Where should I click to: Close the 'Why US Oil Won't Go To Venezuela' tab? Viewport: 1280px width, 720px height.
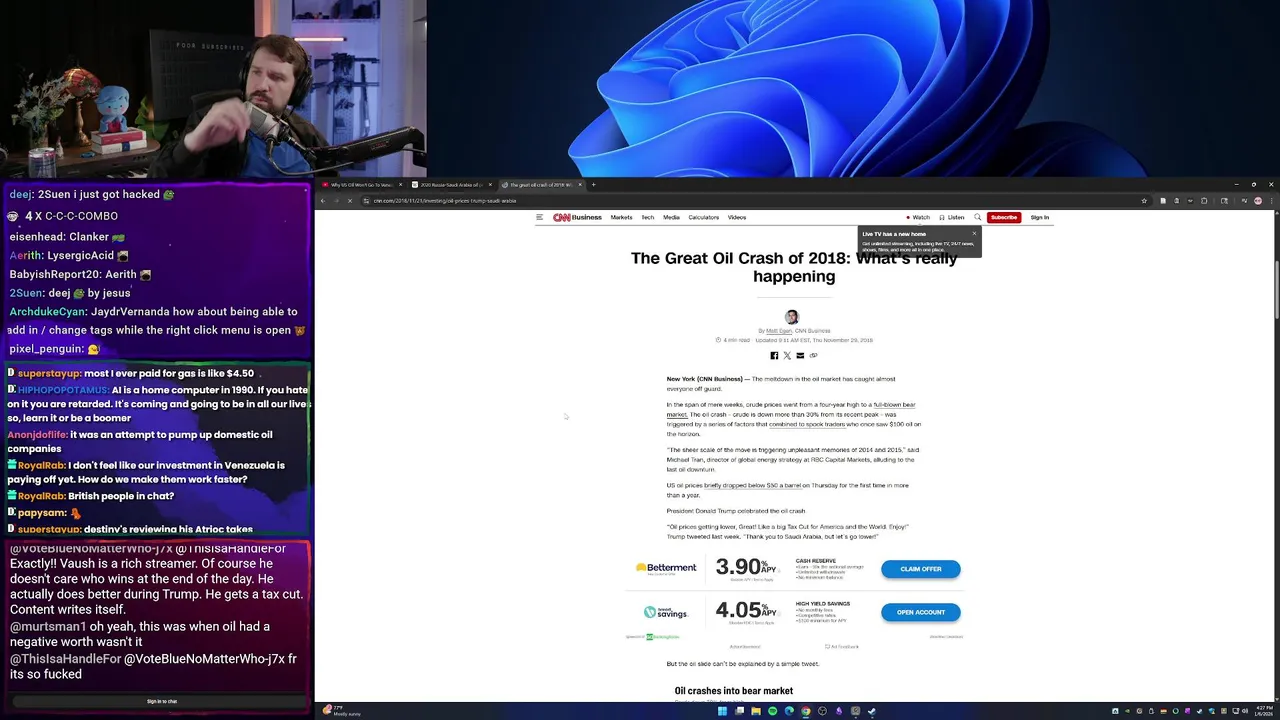[400, 185]
